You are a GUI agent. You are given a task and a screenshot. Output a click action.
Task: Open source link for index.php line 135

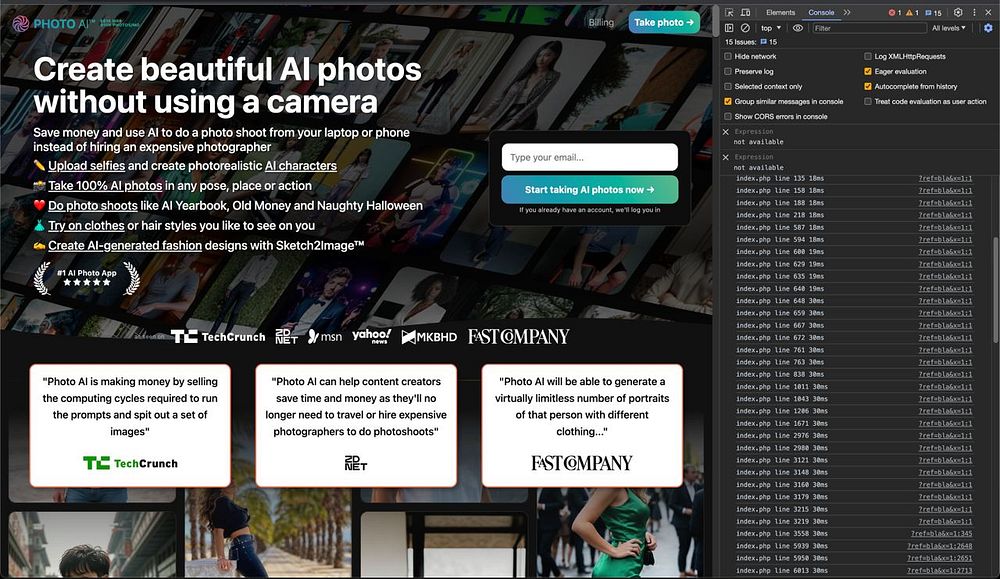point(945,179)
